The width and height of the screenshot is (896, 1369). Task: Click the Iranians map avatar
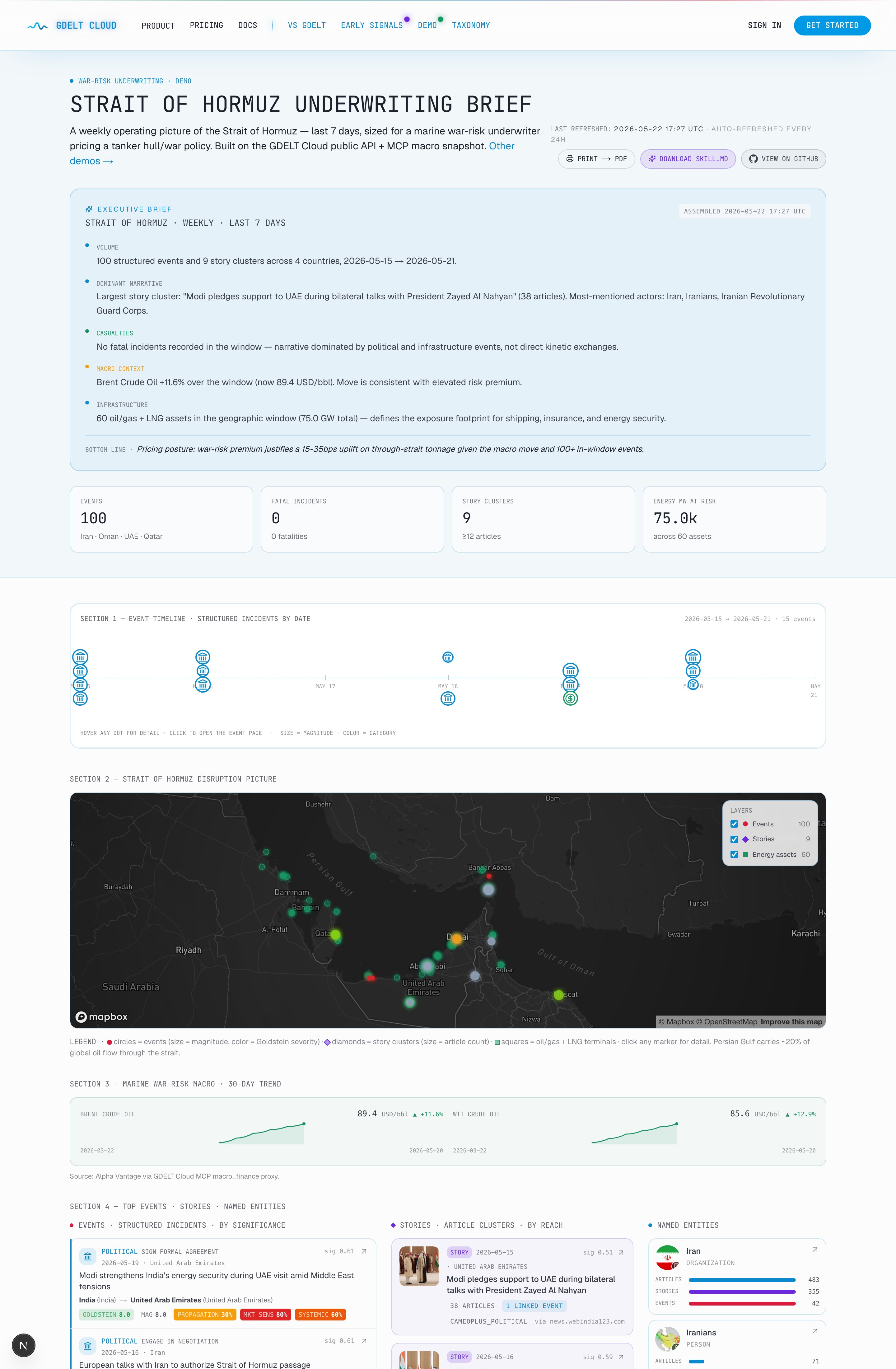coord(667,1339)
